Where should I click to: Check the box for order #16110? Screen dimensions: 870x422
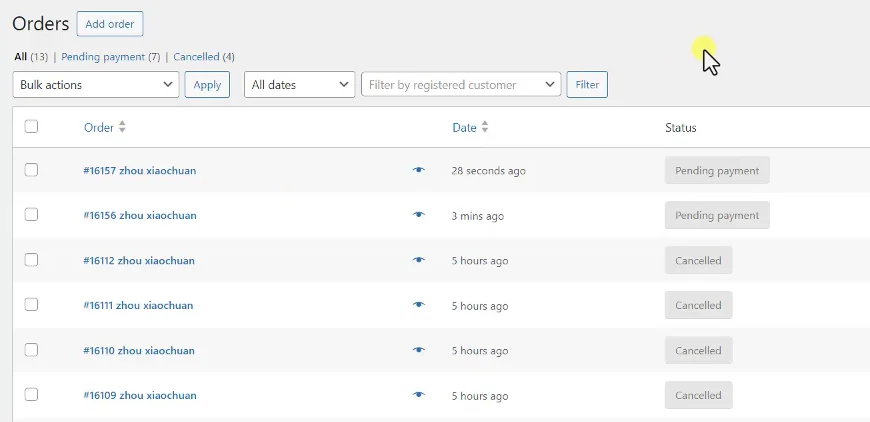click(31, 349)
